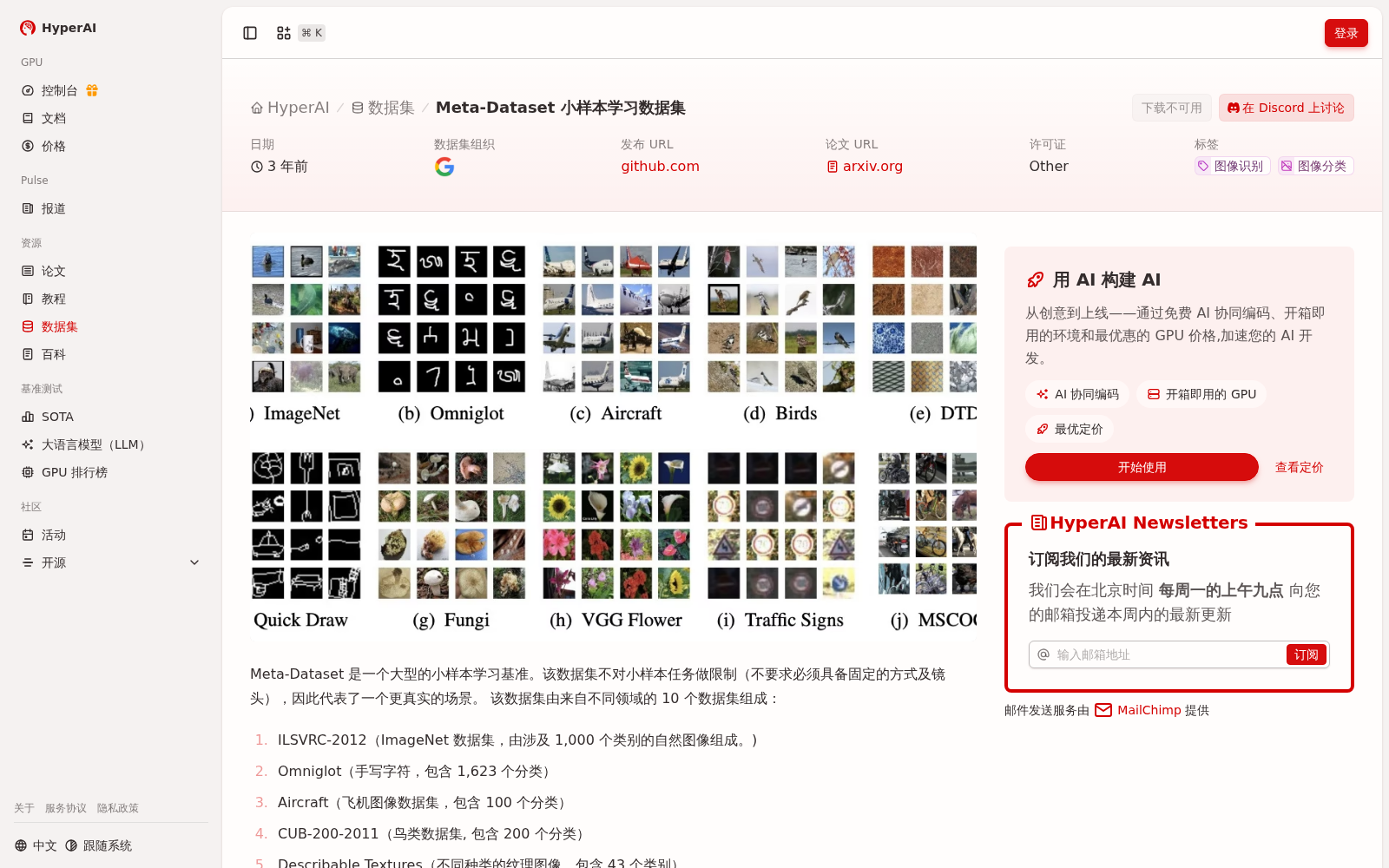Click the 登录 button
This screenshot has height=868, width=1389.
1346,33
